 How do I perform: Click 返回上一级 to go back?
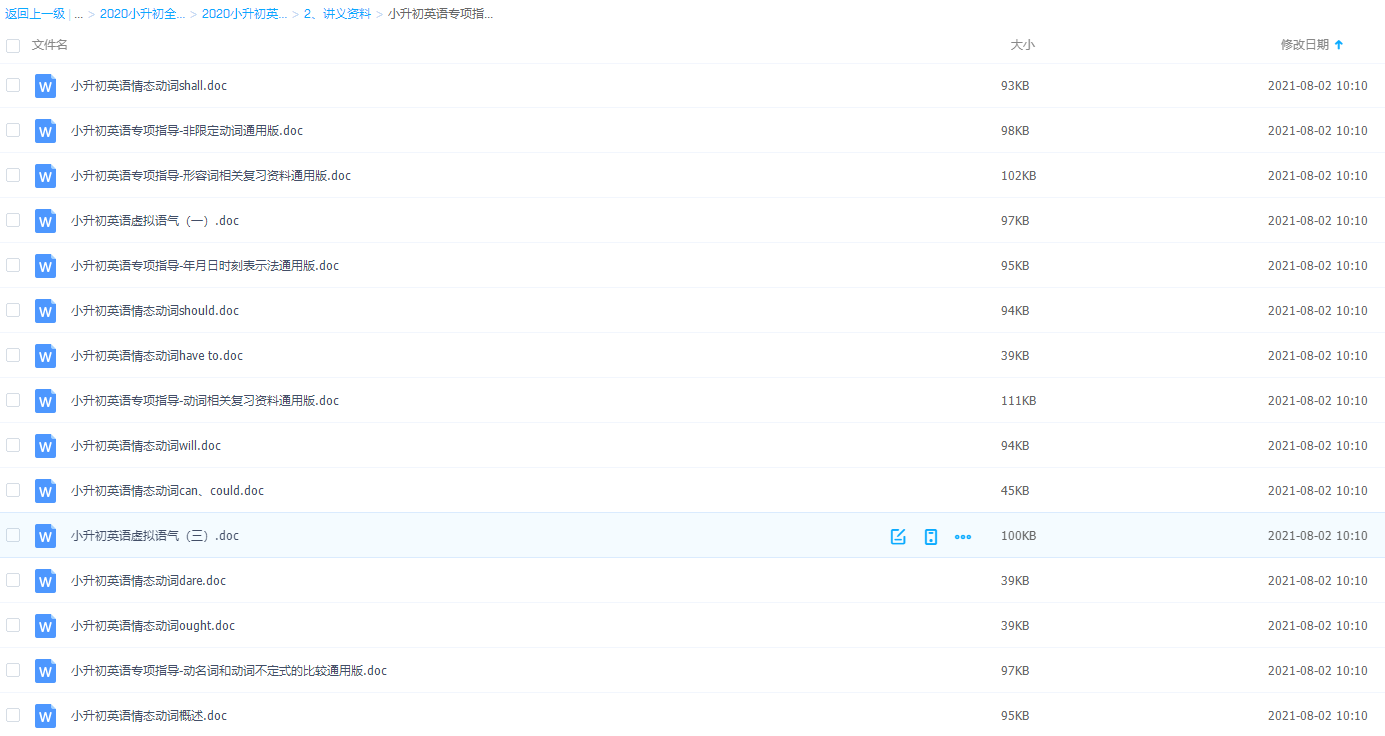point(35,14)
